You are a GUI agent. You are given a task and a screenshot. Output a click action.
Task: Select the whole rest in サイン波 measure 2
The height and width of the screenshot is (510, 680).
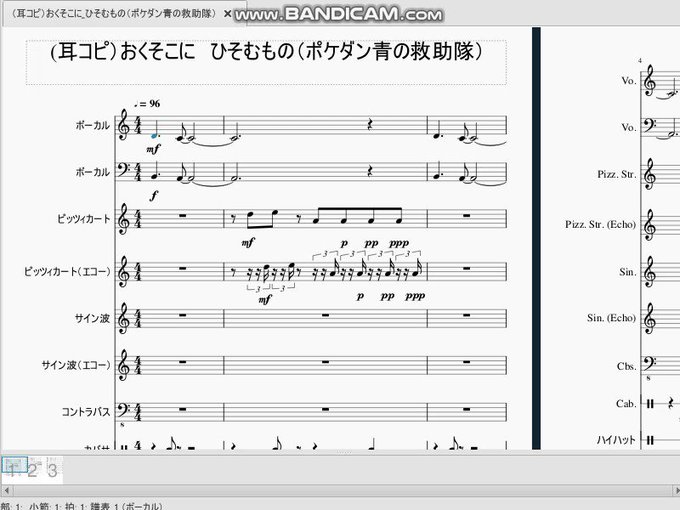click(x=325, y=315)
